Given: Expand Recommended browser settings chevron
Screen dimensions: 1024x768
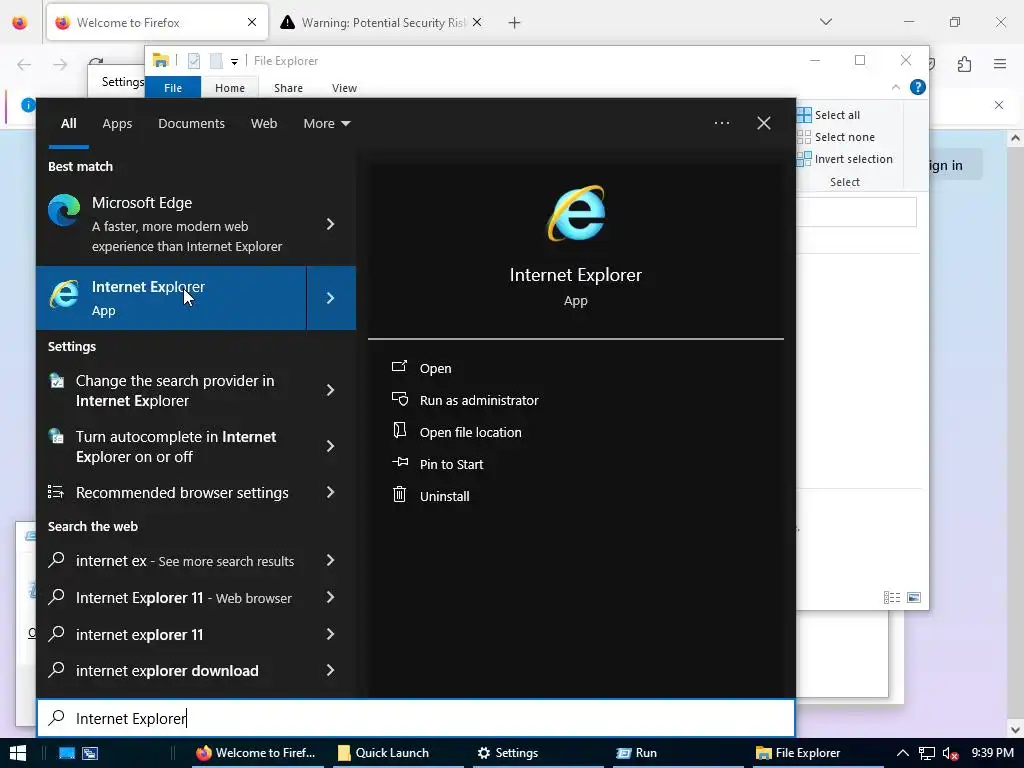Looking at the screenshot, I should pyautogui.click(x=330, y=492).
